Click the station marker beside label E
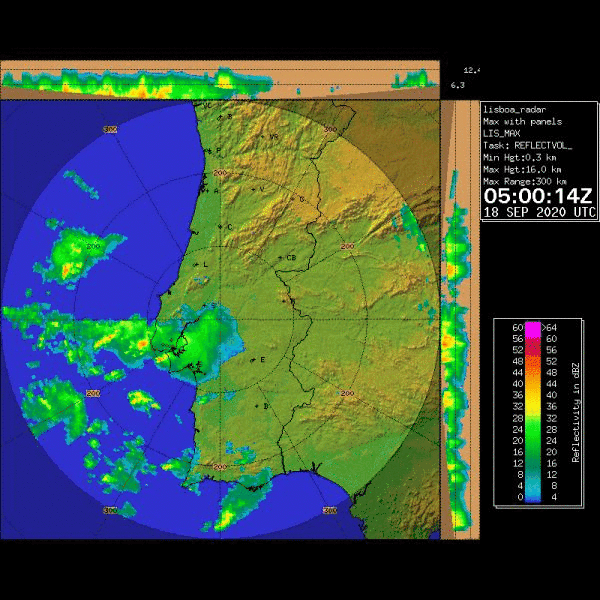Viewport: 600px width, 600px height. (253, 360)
